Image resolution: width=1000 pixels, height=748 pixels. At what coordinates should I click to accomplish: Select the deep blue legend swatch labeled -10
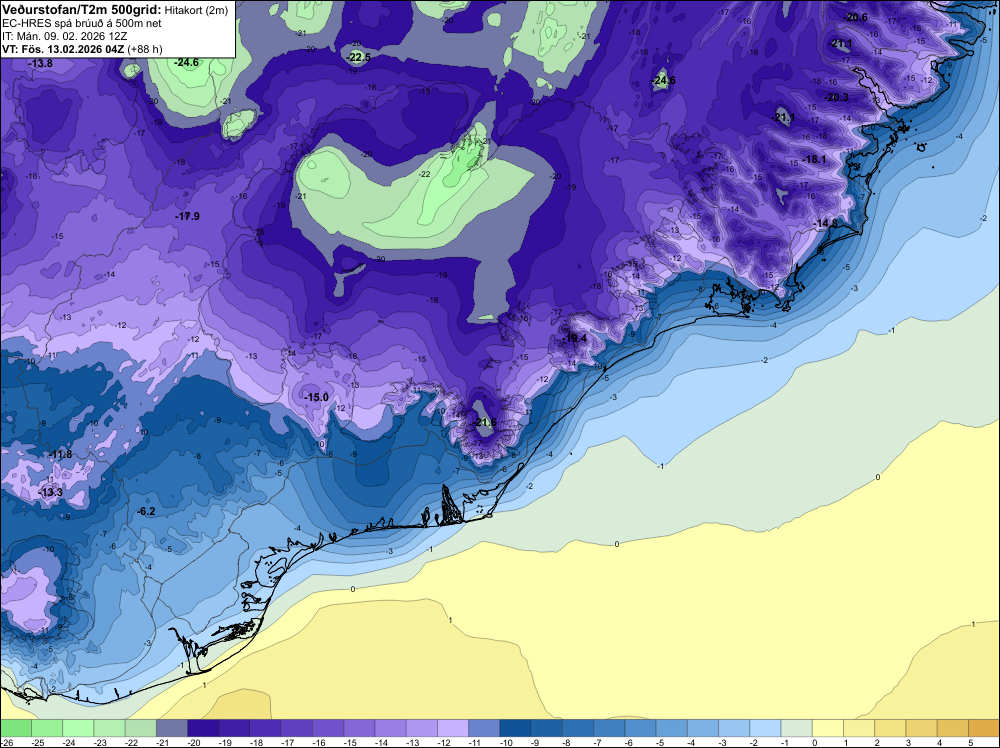click(516, 728)
